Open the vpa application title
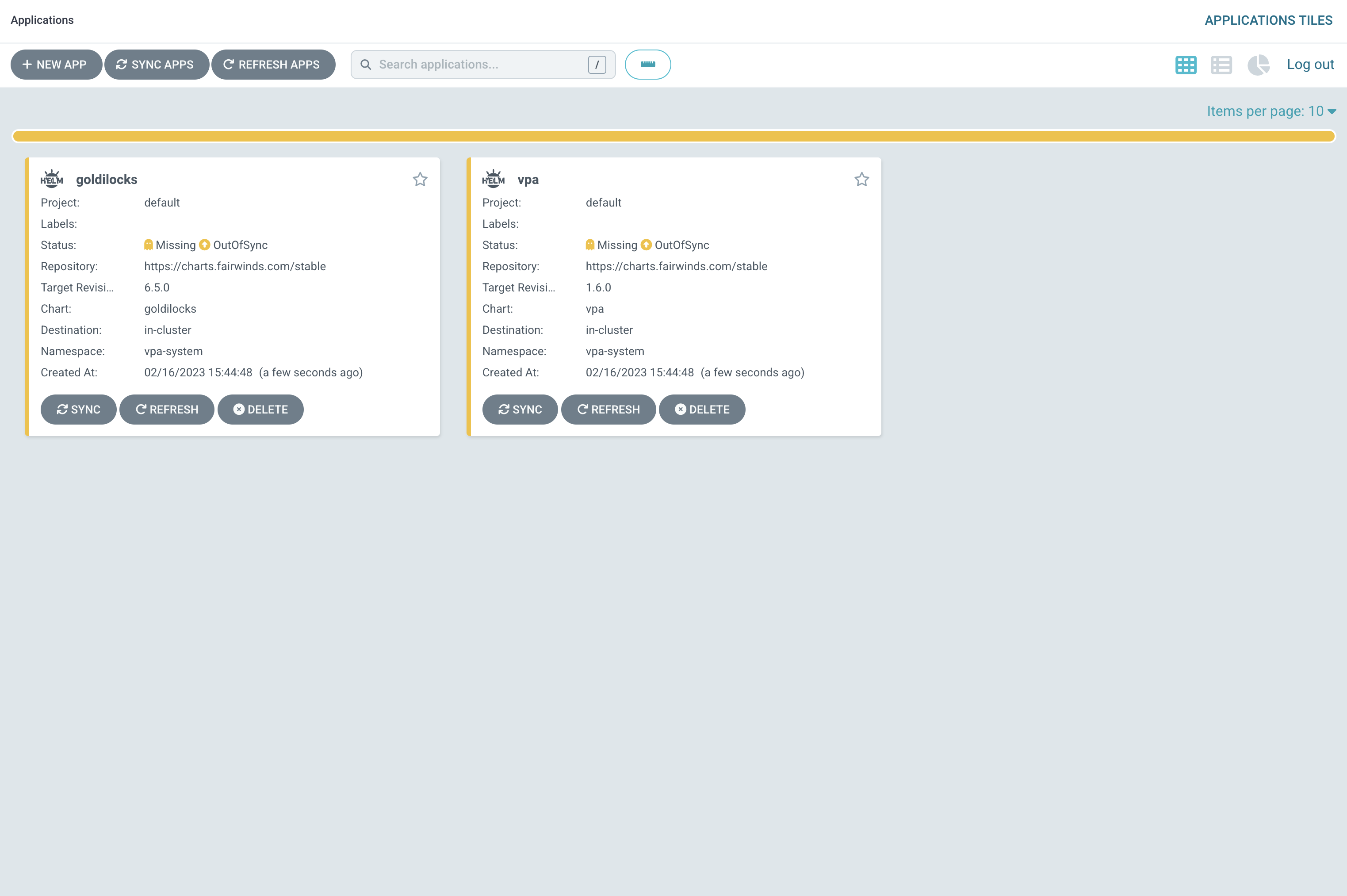 (x=528, y=180)
